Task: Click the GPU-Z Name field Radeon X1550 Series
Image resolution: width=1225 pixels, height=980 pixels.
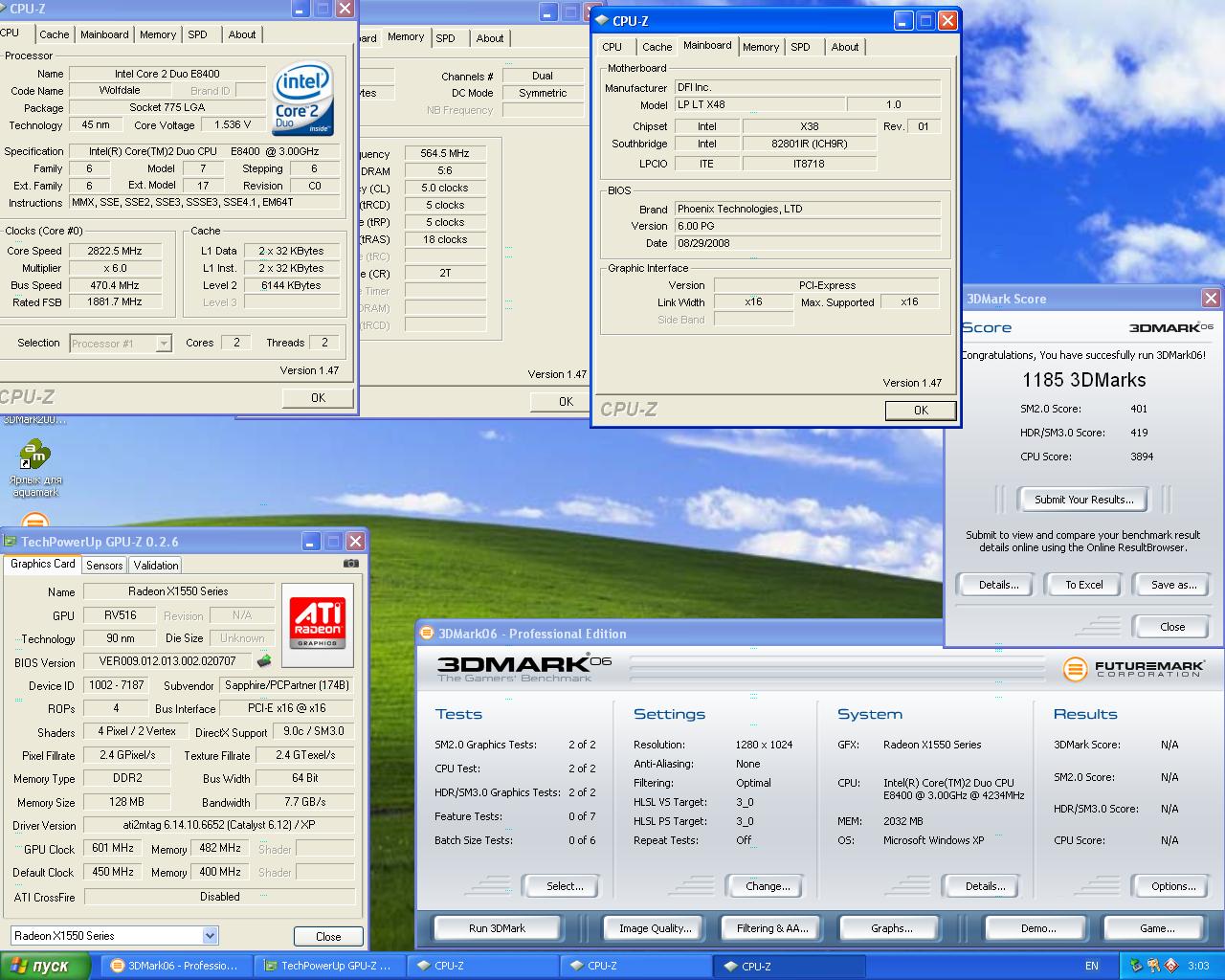Action: [179, 591]
